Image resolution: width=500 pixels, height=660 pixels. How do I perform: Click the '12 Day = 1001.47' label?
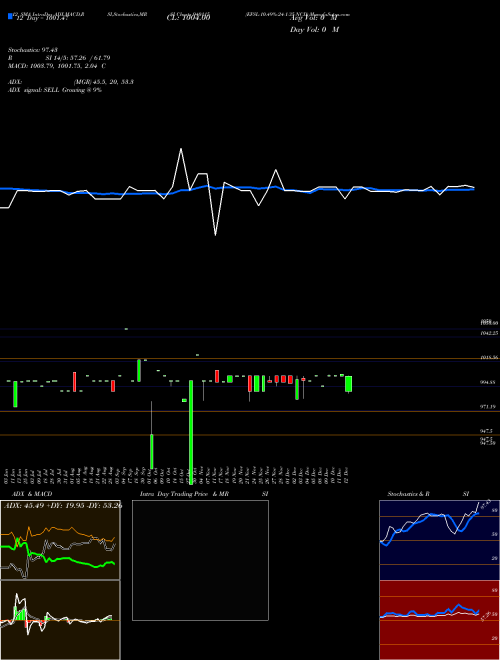tap(42, 18)
